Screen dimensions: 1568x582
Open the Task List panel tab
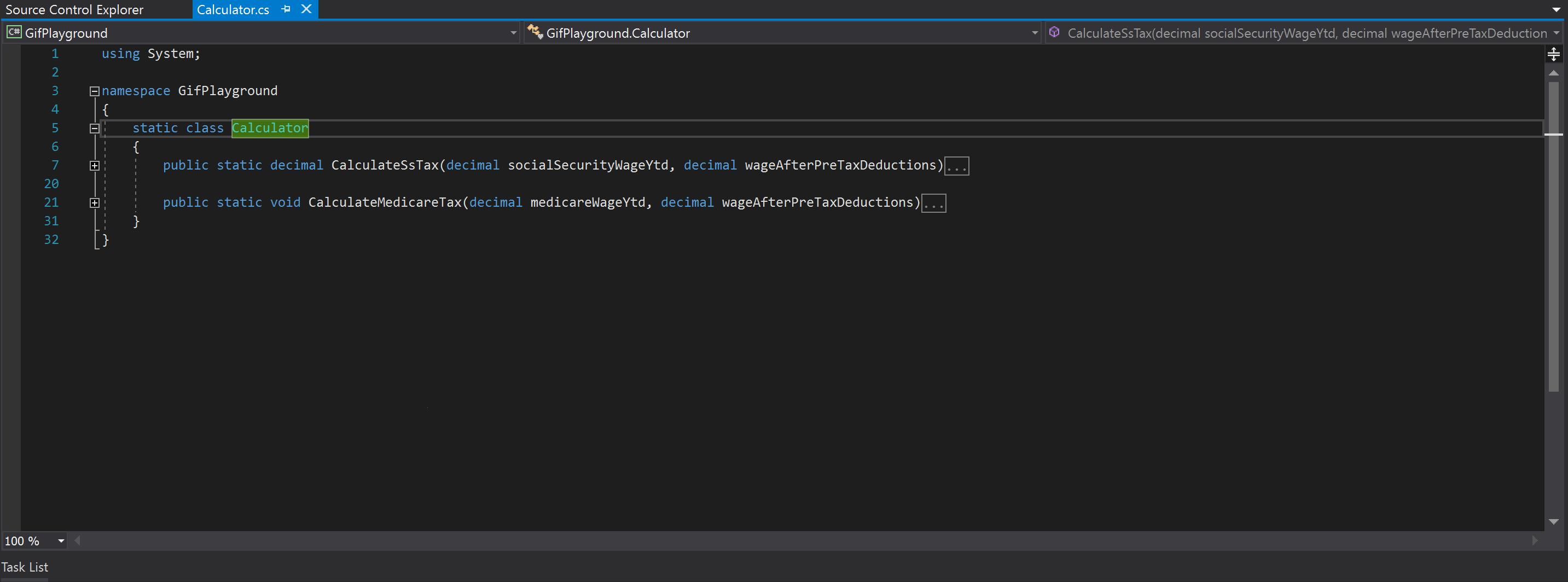click(25, 567)
